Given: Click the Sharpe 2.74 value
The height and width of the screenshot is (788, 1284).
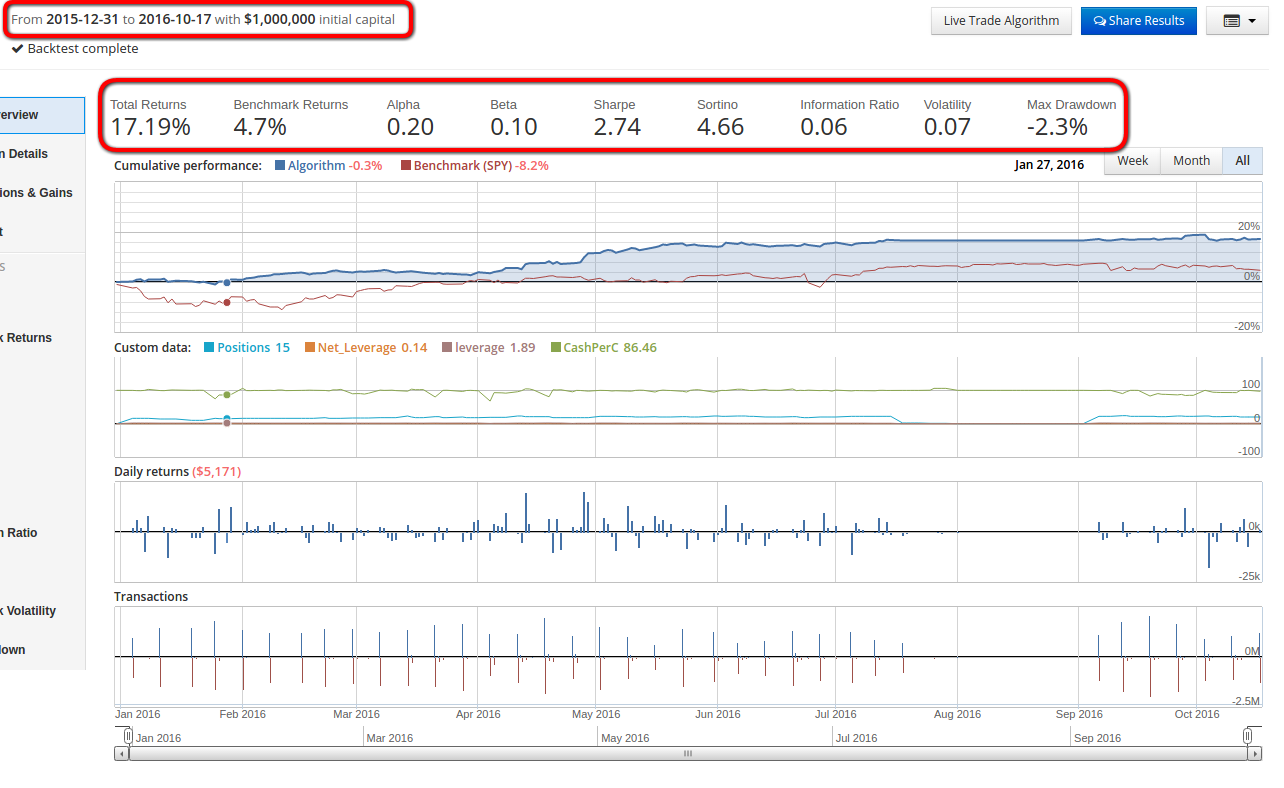Looking at the screenshot, I should pyautogui.click(x=617, y=127).
